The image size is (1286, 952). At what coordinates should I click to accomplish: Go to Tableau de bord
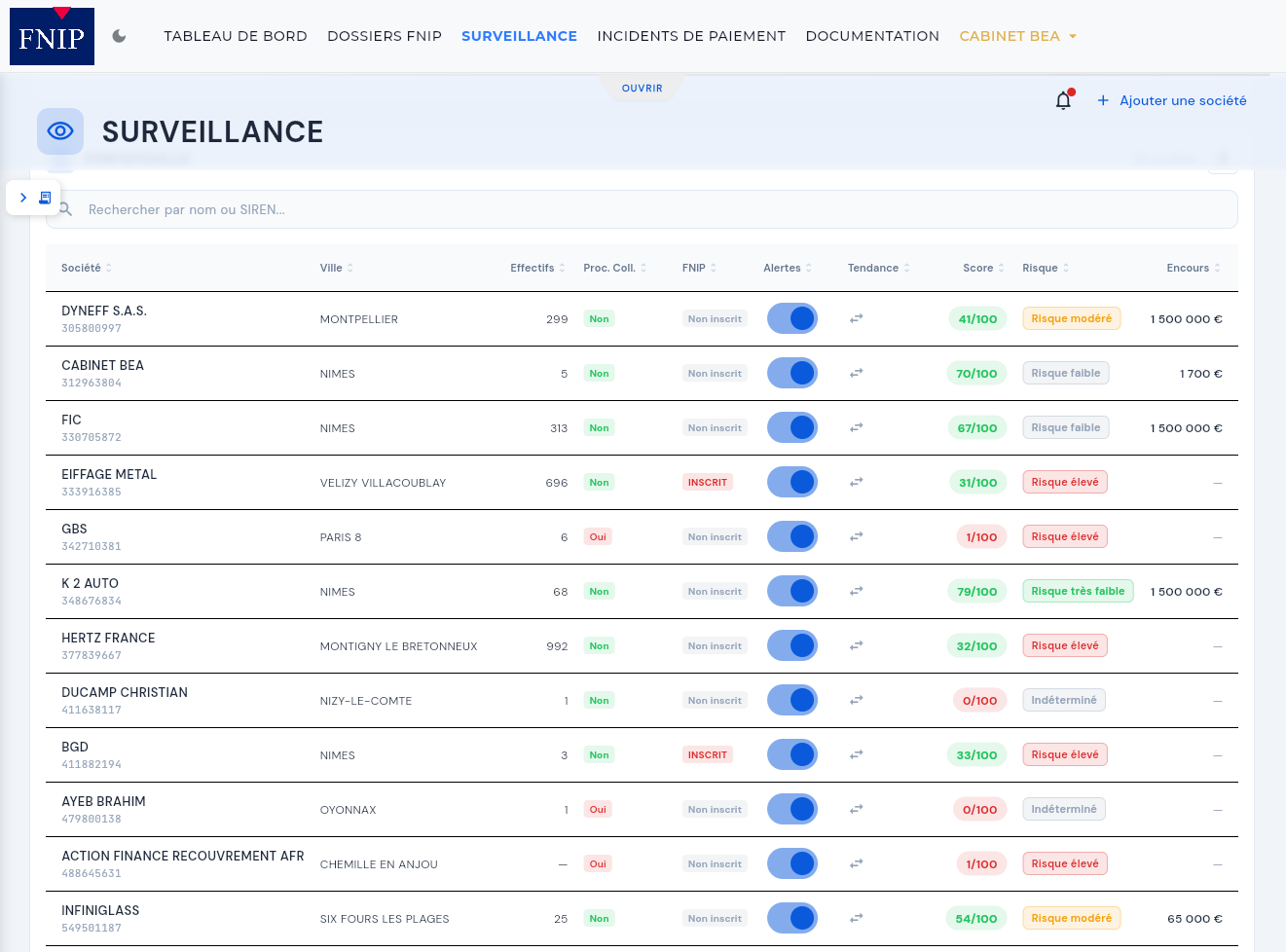tap(236, 36)
